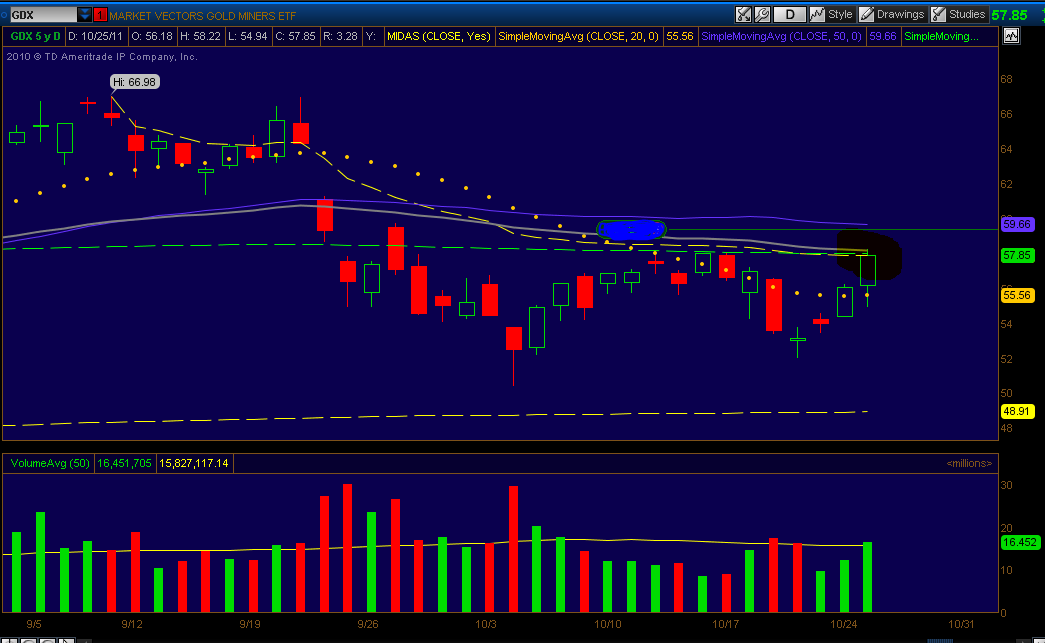Viewport: 1045px width, 643px height.
Task: Open the Studies menu
Action: (958, 14)
